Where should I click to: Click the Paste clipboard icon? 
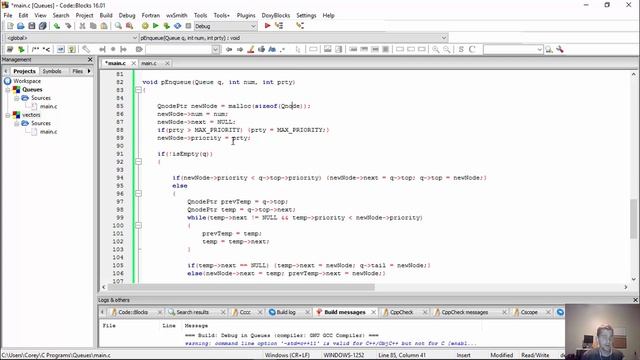click(104, 26)
